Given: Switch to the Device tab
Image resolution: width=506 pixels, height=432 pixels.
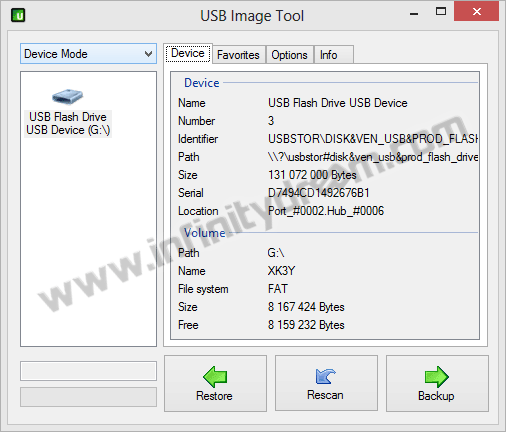Looking at the screenshot, I should tap(188, 53).
